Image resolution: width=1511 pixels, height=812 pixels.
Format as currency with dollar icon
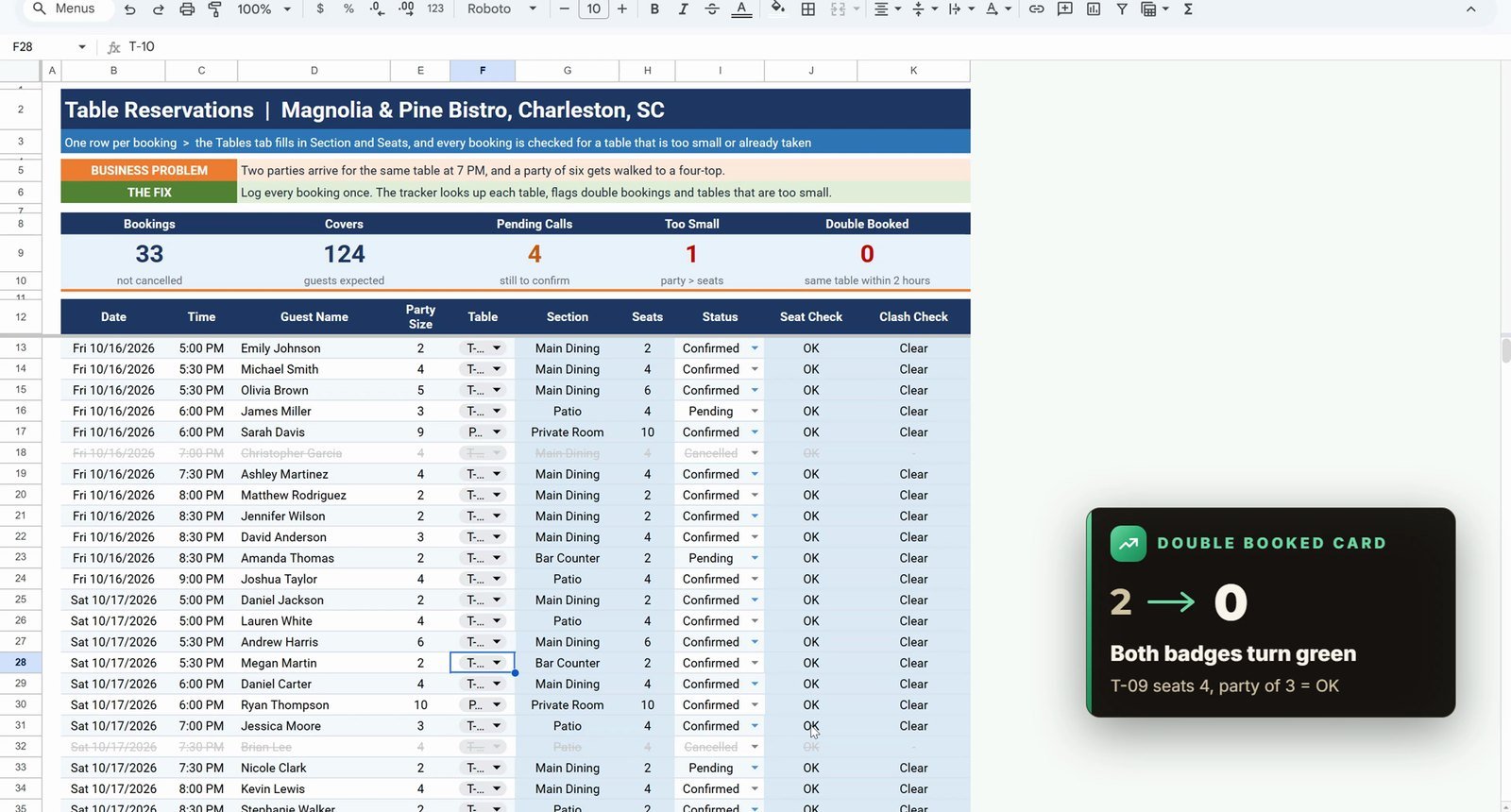click(x=320, y=8)
